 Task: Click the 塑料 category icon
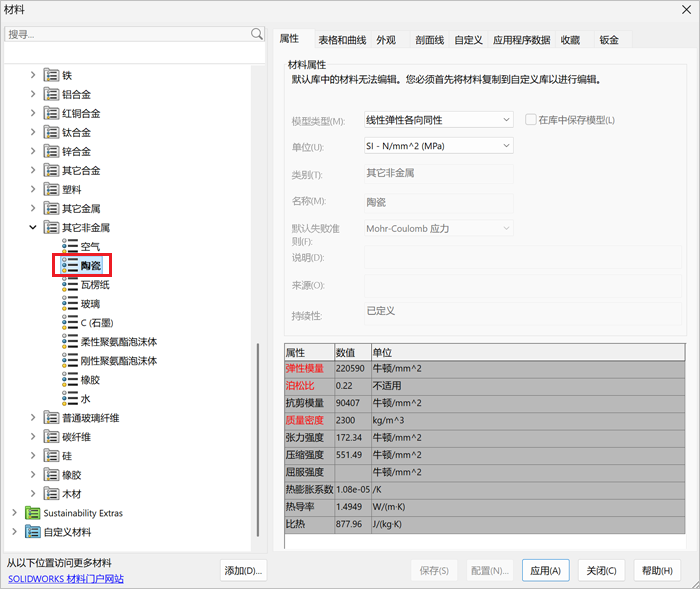click(51, 189)
